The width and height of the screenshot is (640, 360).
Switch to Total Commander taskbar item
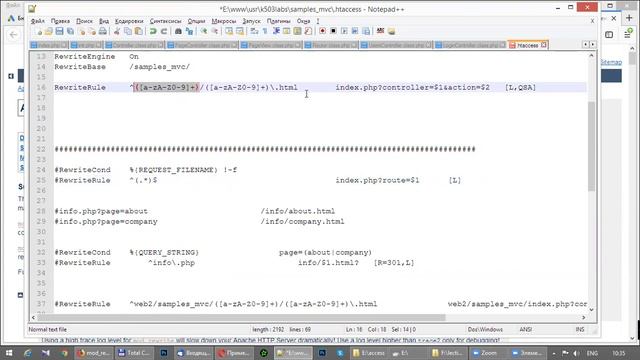pyautogui.click(x=133, y=353)
